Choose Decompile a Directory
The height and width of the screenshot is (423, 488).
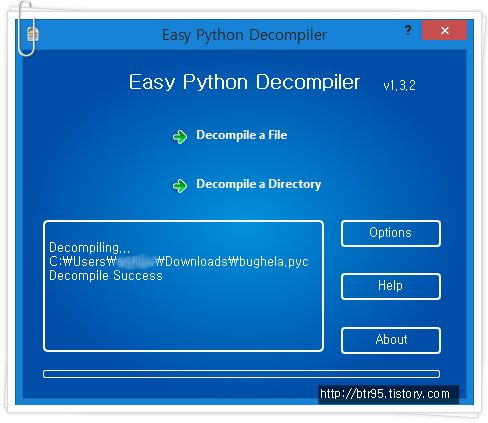tap(258, 184)
